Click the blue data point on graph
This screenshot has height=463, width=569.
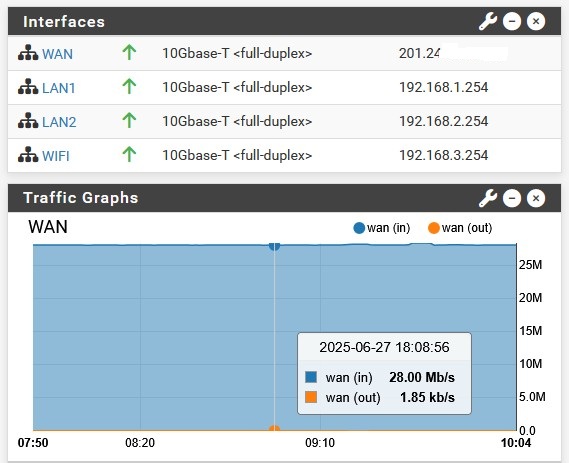(274, 246)
